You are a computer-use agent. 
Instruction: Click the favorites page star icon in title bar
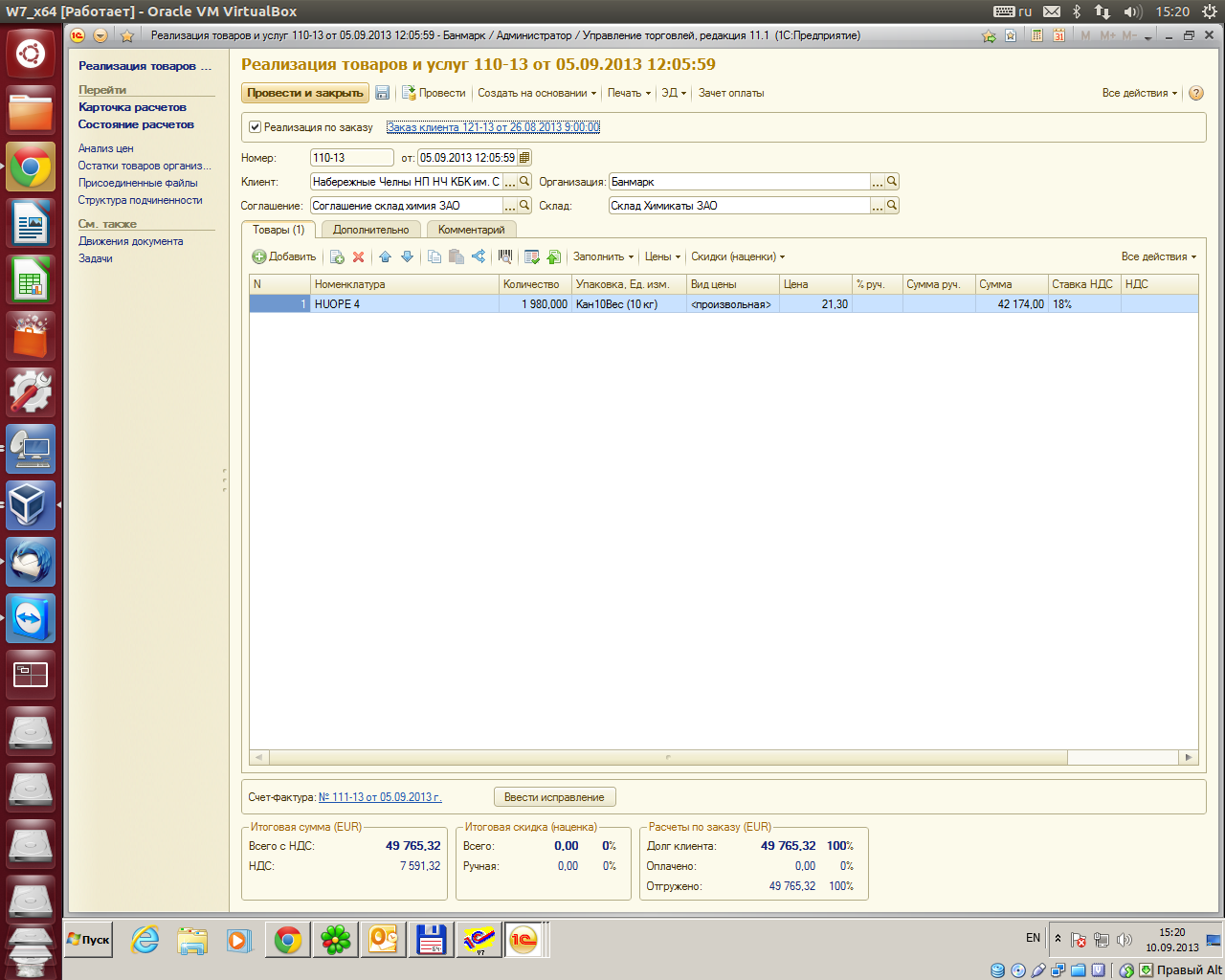1011,35
